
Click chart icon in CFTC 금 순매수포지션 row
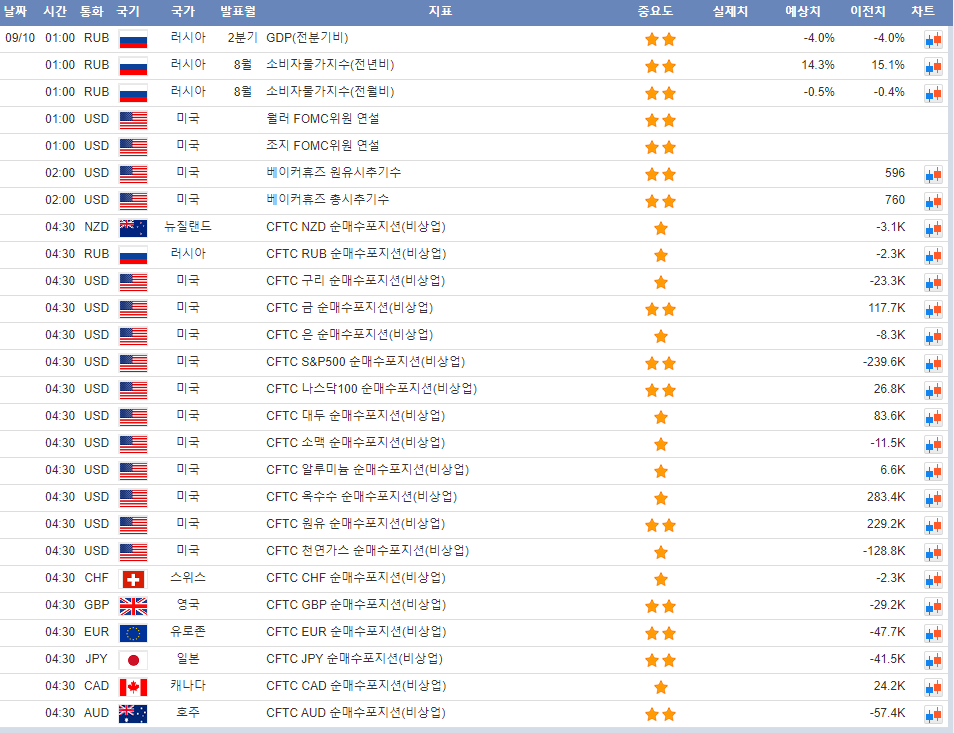[x=933, y=309]
